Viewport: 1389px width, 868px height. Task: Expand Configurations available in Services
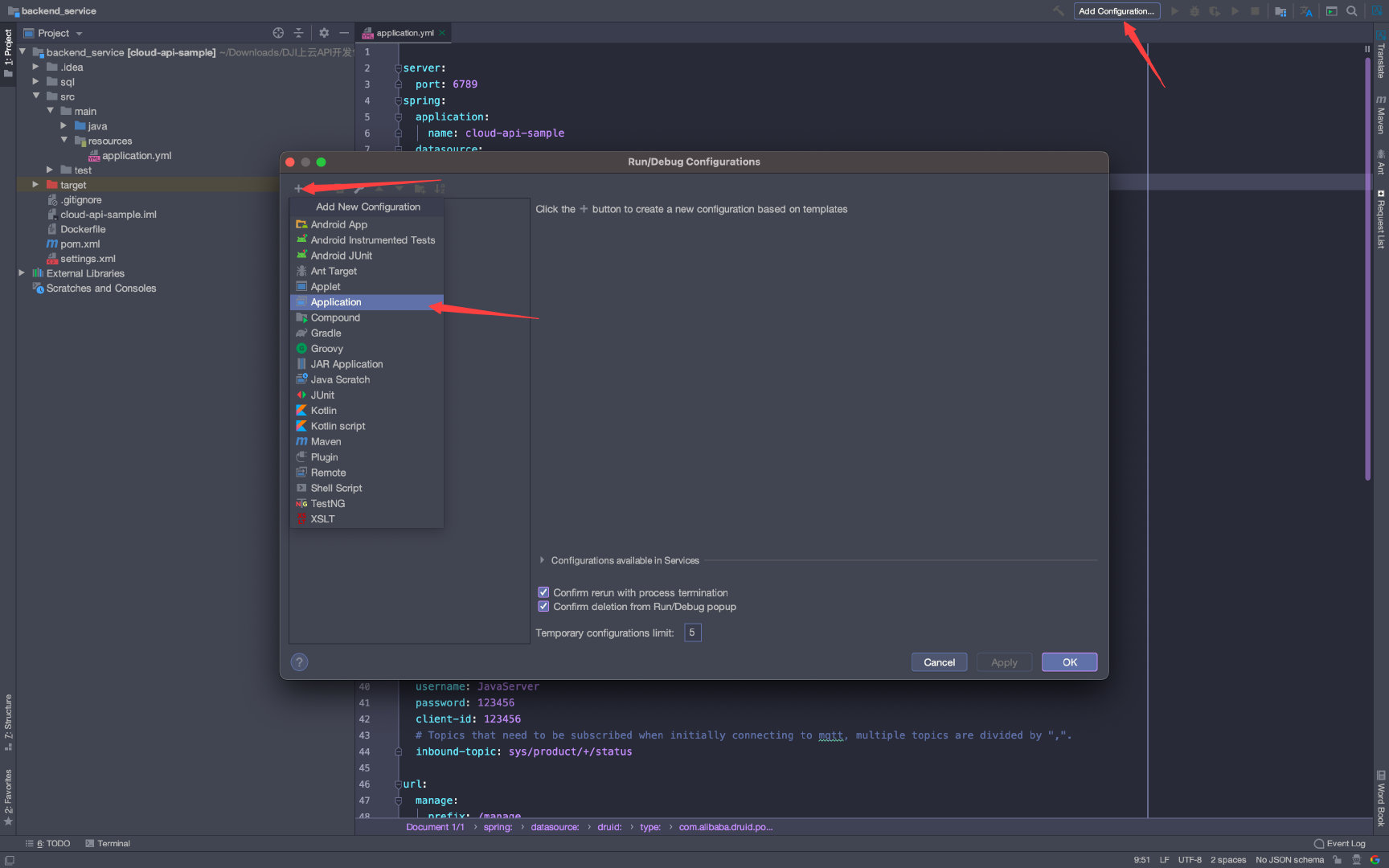pyautogui.click(x=543, y=560)
